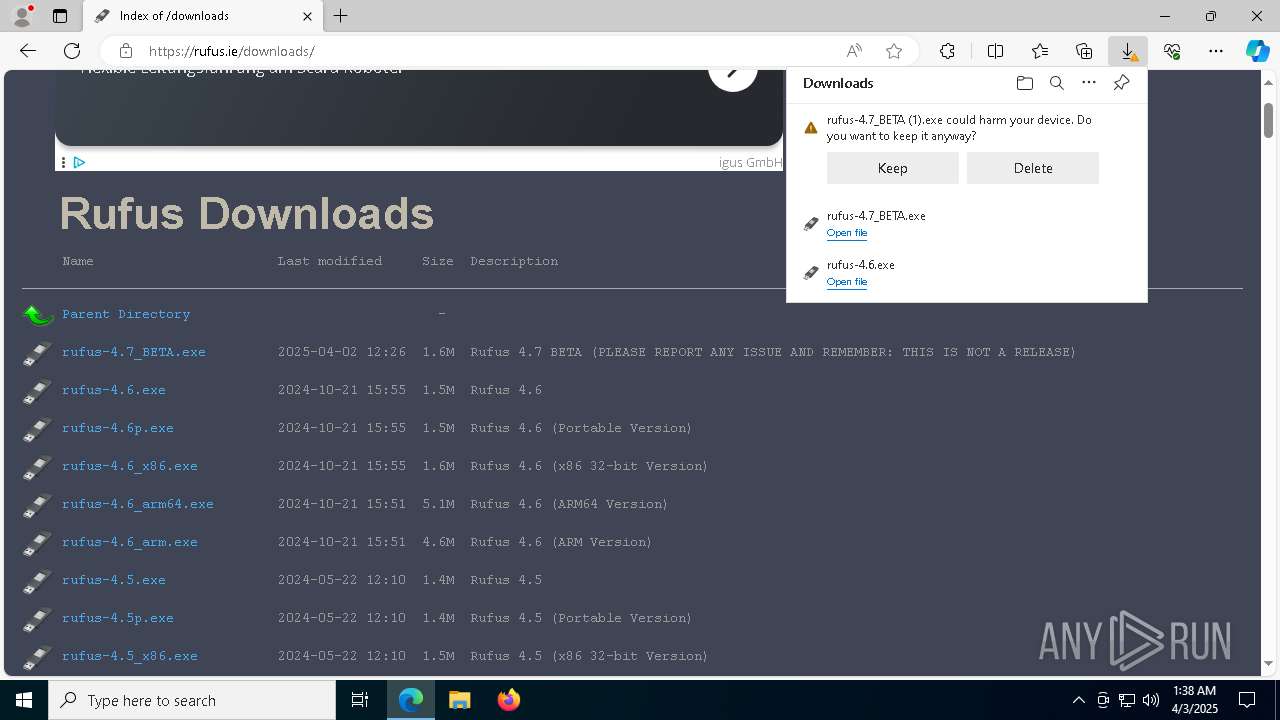
Task: Open File Explorer from taskbar
Action: click(x=459, y=700)
